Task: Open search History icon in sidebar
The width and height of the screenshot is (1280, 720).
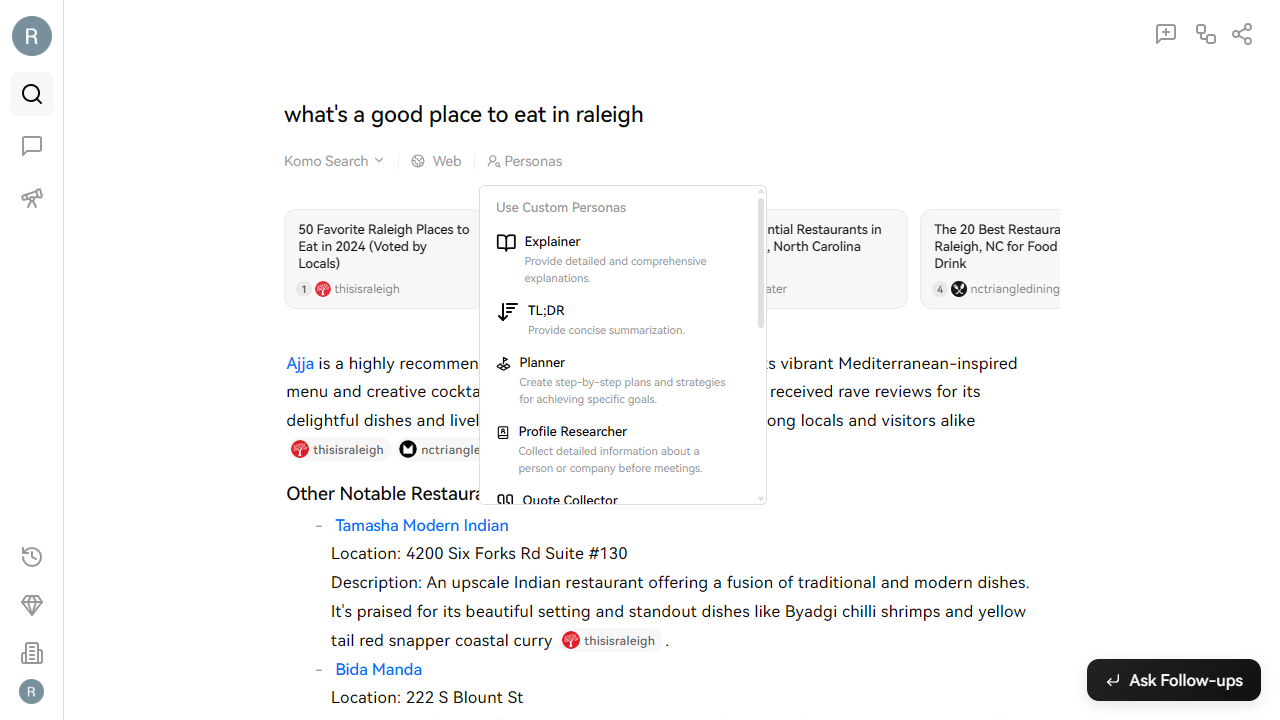Action: [x=32, y=557]
